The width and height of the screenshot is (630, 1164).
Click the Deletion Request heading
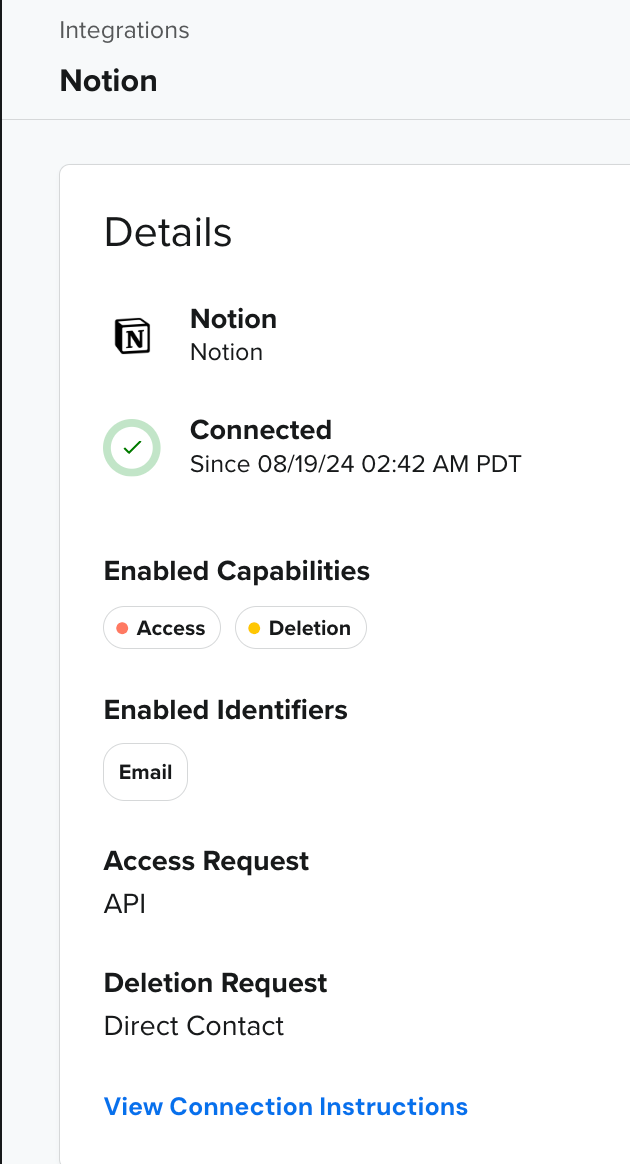pos(215,983)
